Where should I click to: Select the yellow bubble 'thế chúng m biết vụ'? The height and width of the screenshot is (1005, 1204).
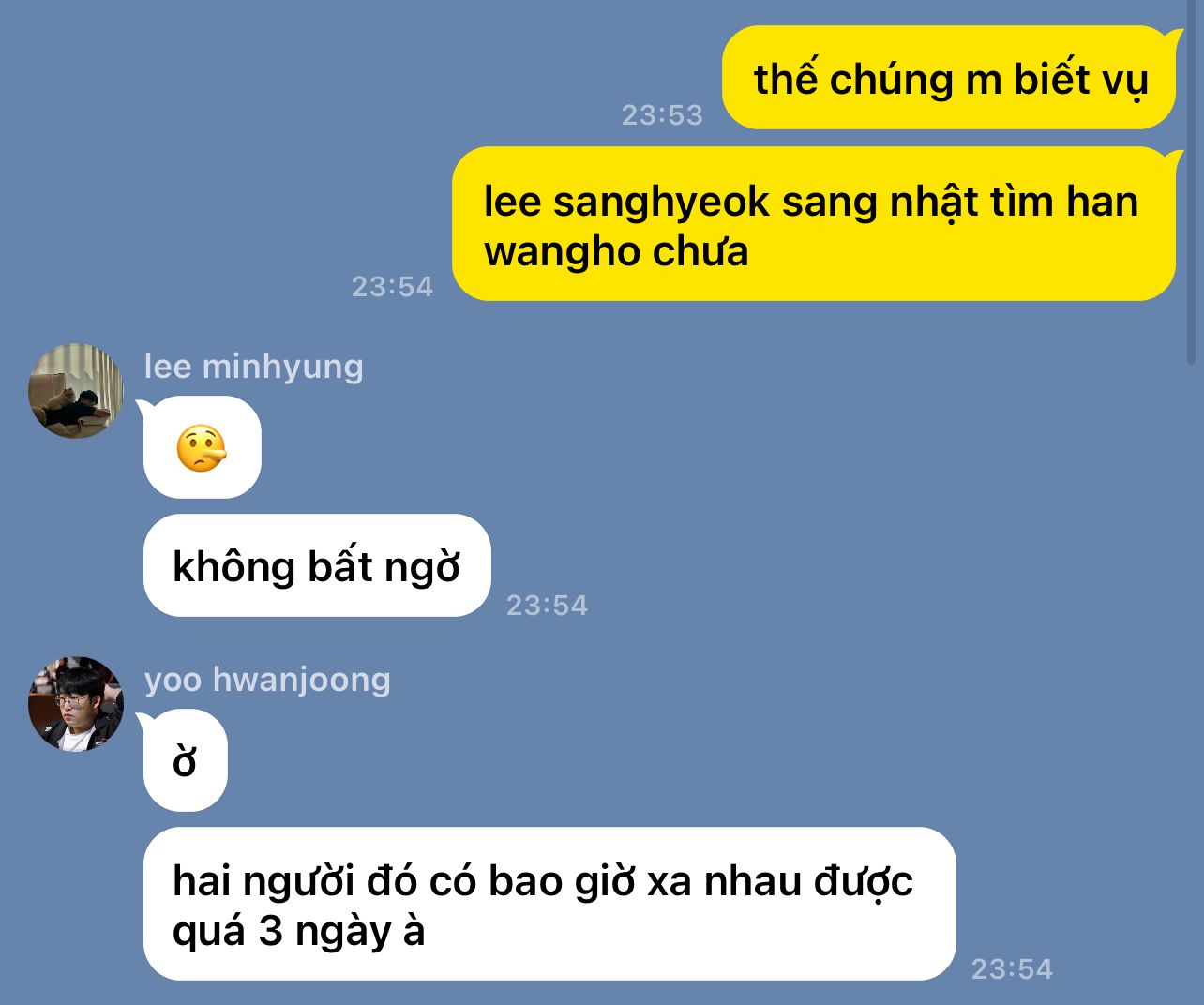[x=949, y=78]
